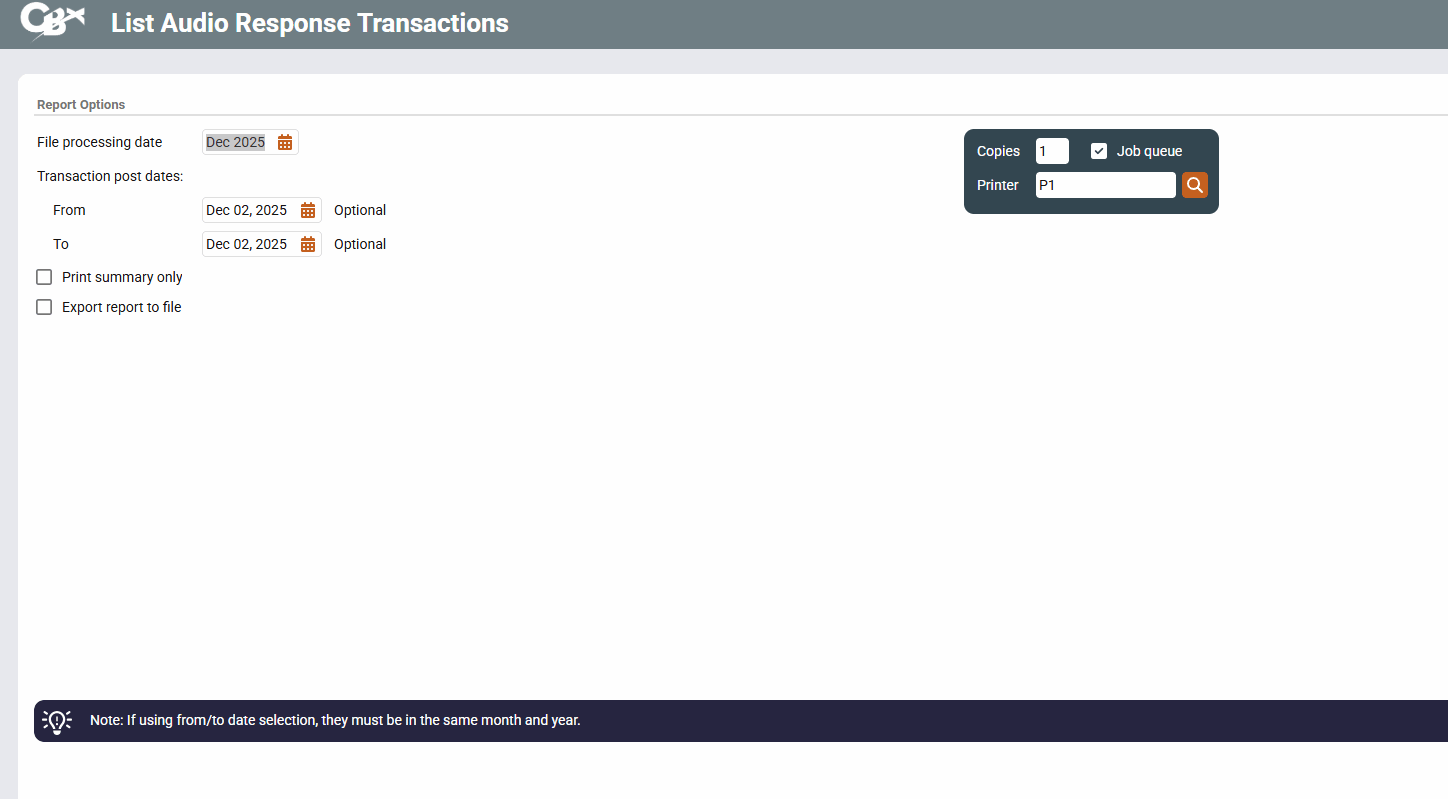1448x799 pixels.
Task: Focus the Copies number field
Action: click(x=1051, y=151)
